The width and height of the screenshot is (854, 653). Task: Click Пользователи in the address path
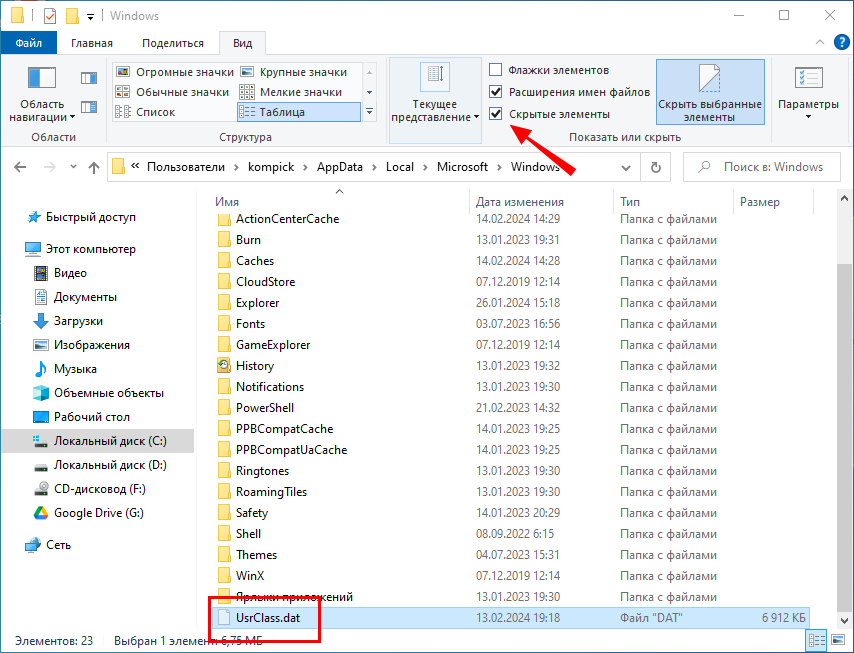pos(186,167)
